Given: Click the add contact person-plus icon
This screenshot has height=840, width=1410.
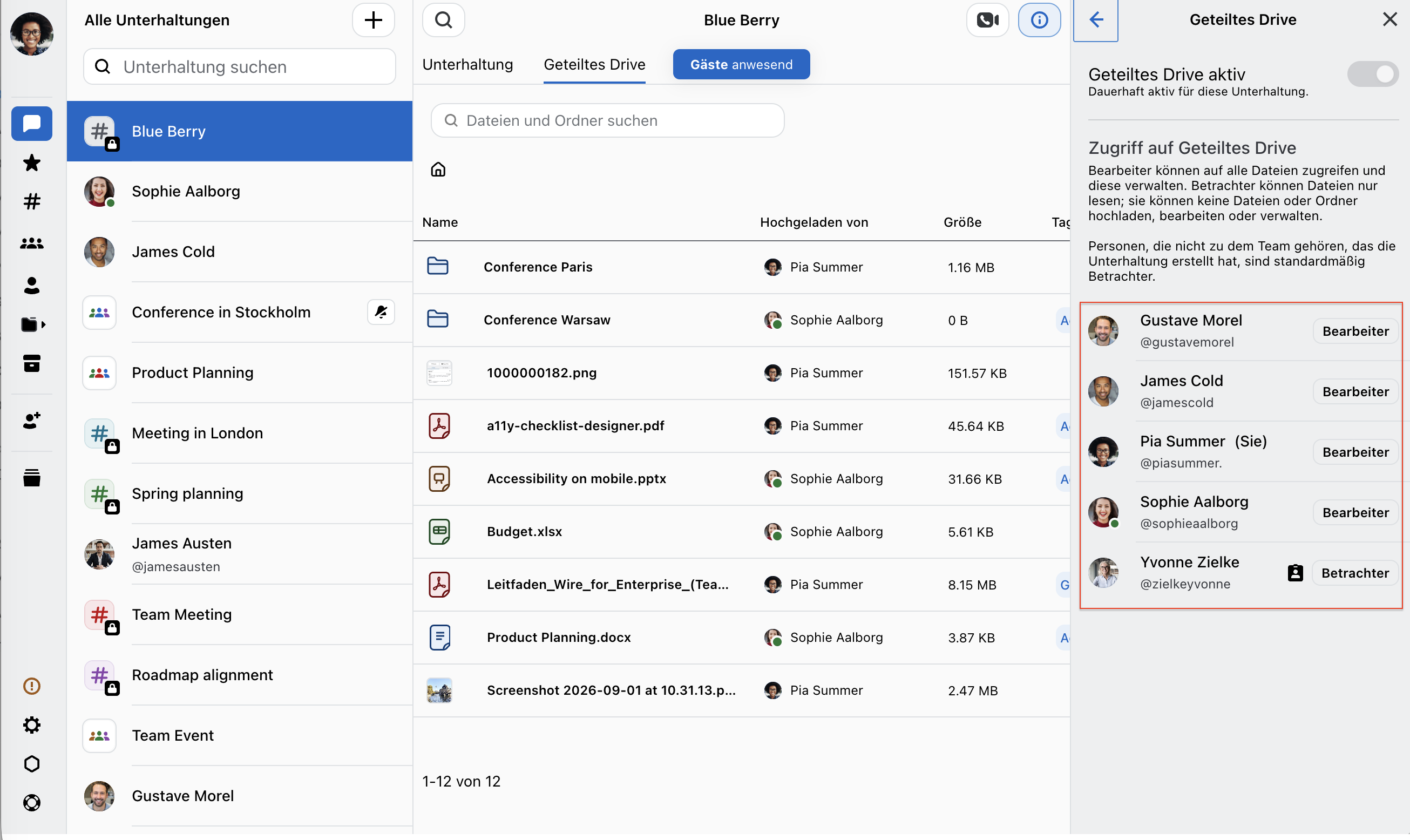Looking at the screenshot, I should (32, 421).
